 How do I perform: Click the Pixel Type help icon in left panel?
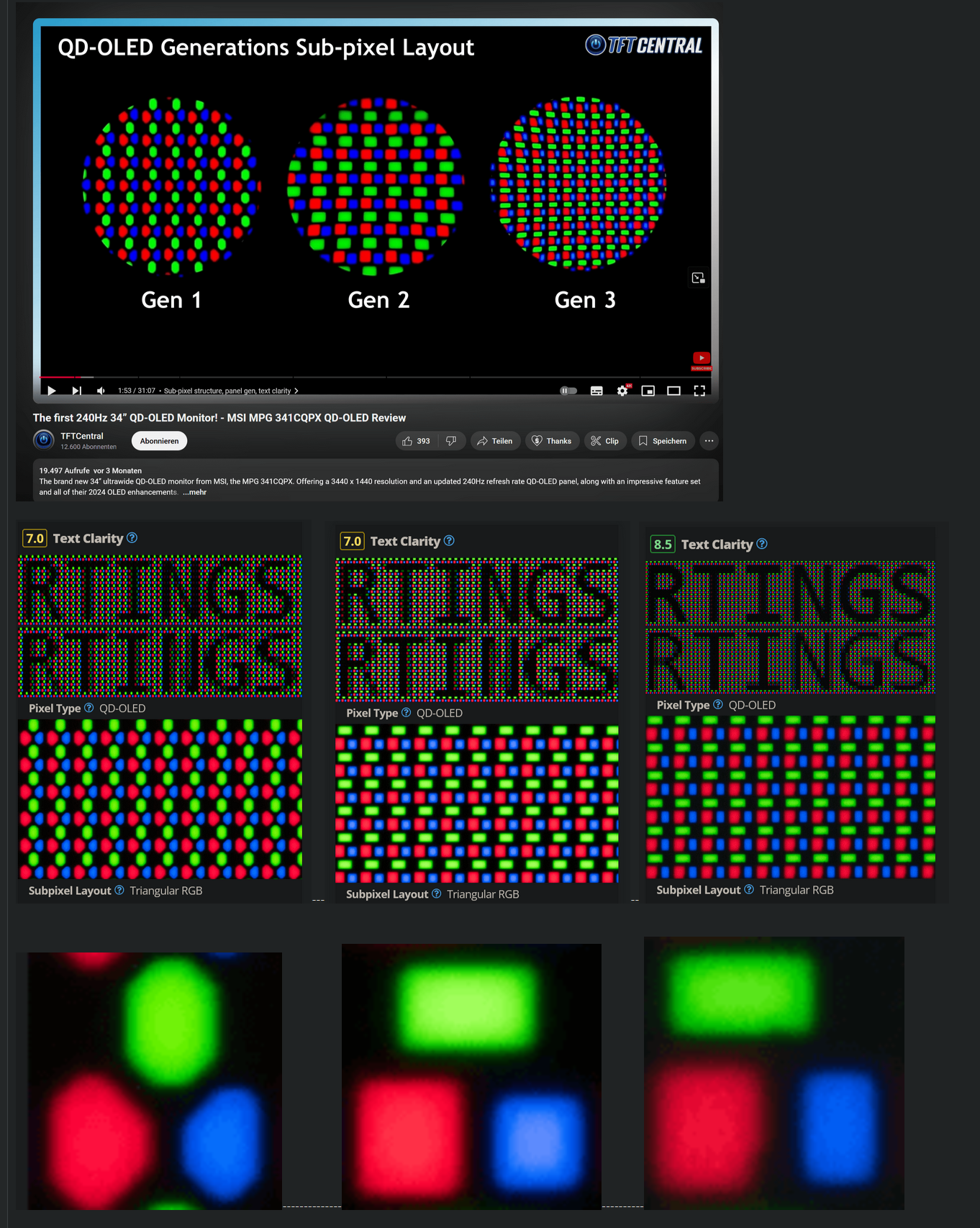click(x=89, y=708)
